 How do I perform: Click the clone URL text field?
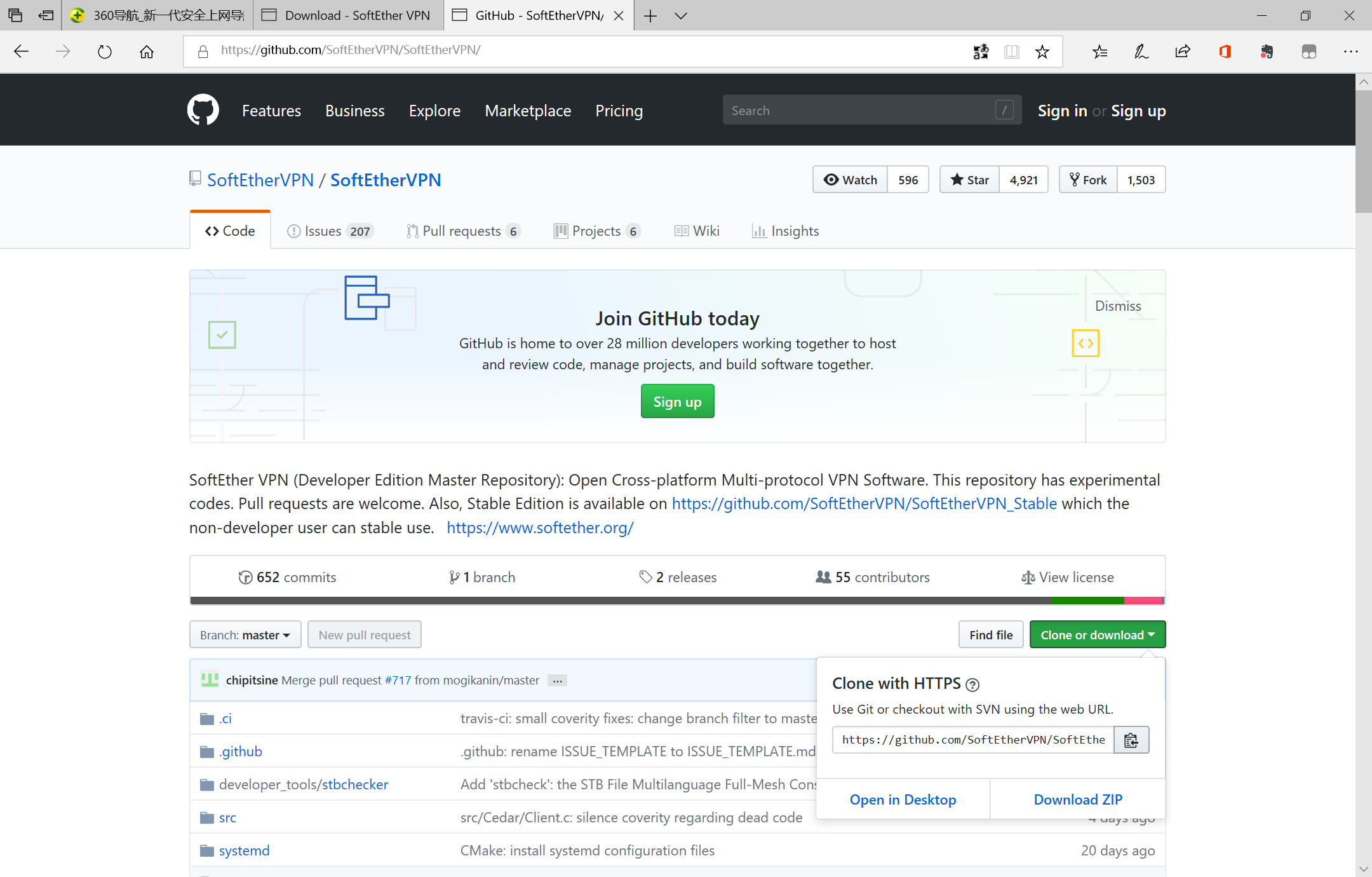point(973,740)
